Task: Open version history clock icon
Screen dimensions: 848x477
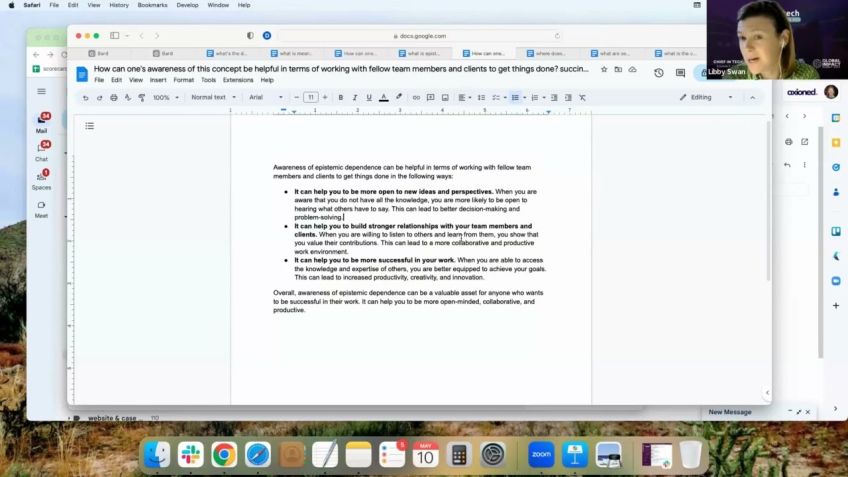Action: [659, 72]
